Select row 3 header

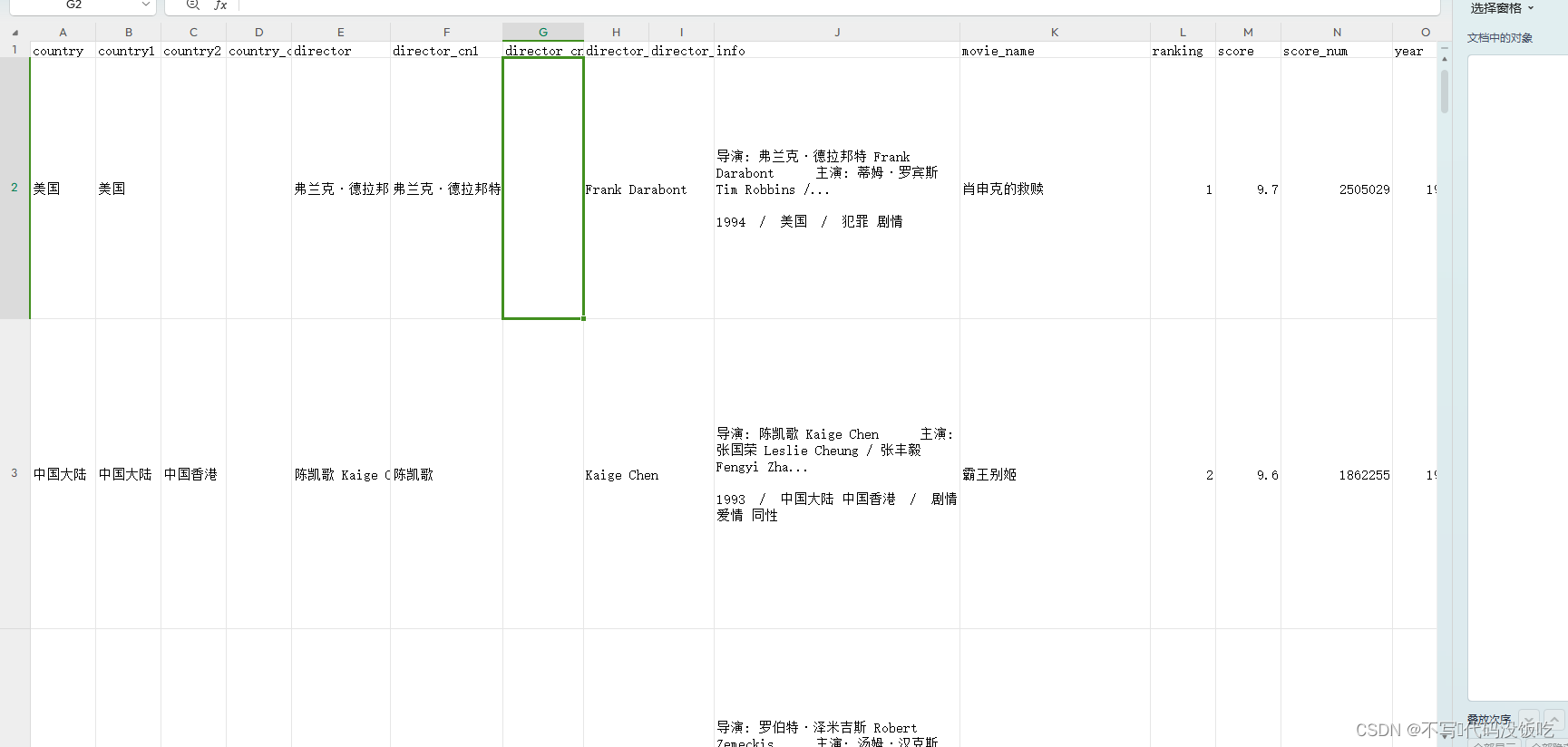[15, 473]
